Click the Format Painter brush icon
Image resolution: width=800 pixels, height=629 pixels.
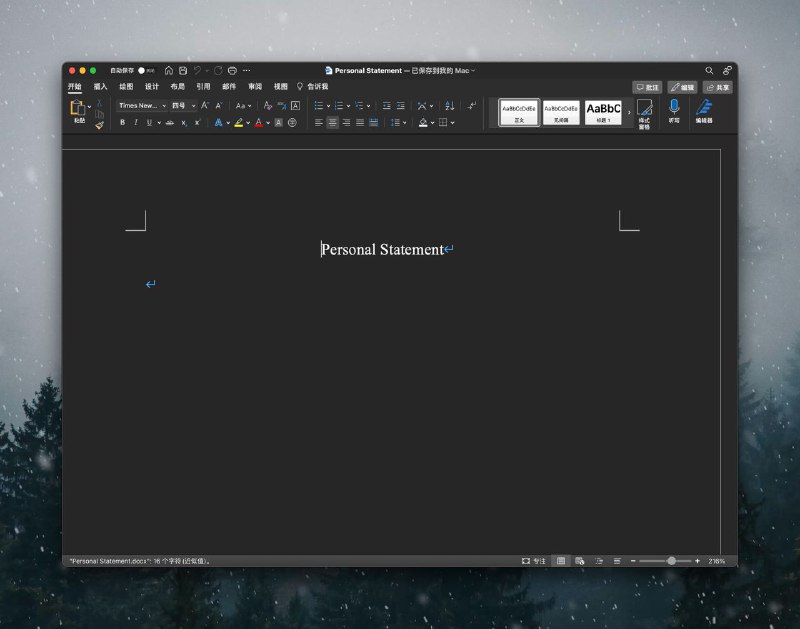click(x=99, y=125)
